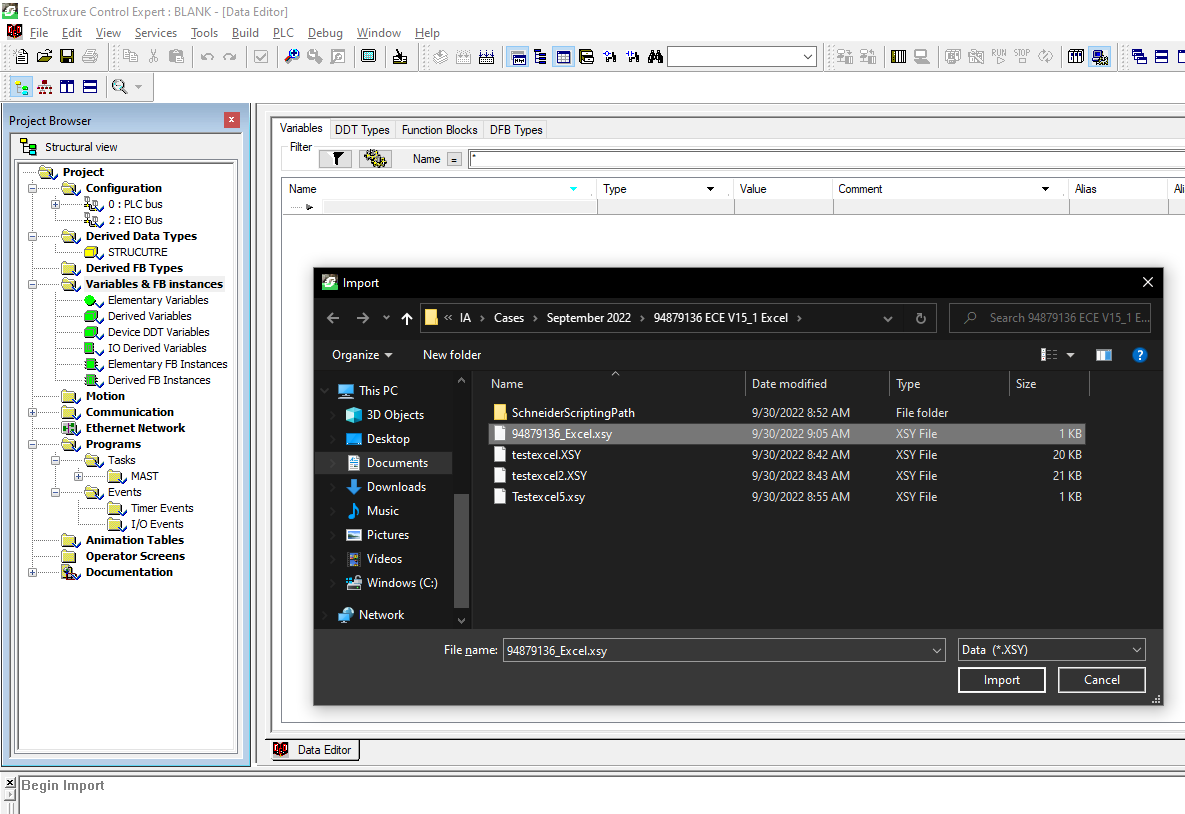Expand the 0 : PLC bus node

55,204
